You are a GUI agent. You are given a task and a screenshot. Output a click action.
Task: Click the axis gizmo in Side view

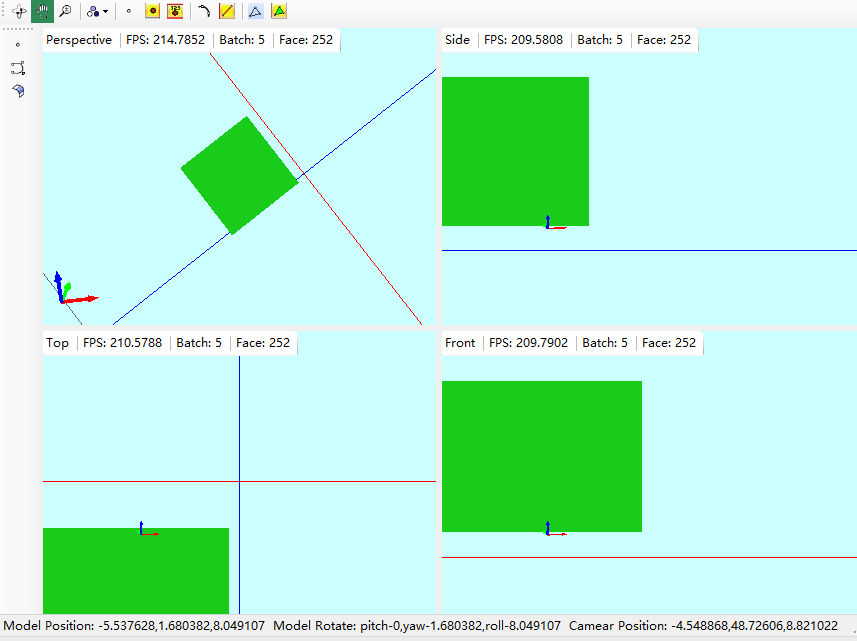[x=555, y=222]
